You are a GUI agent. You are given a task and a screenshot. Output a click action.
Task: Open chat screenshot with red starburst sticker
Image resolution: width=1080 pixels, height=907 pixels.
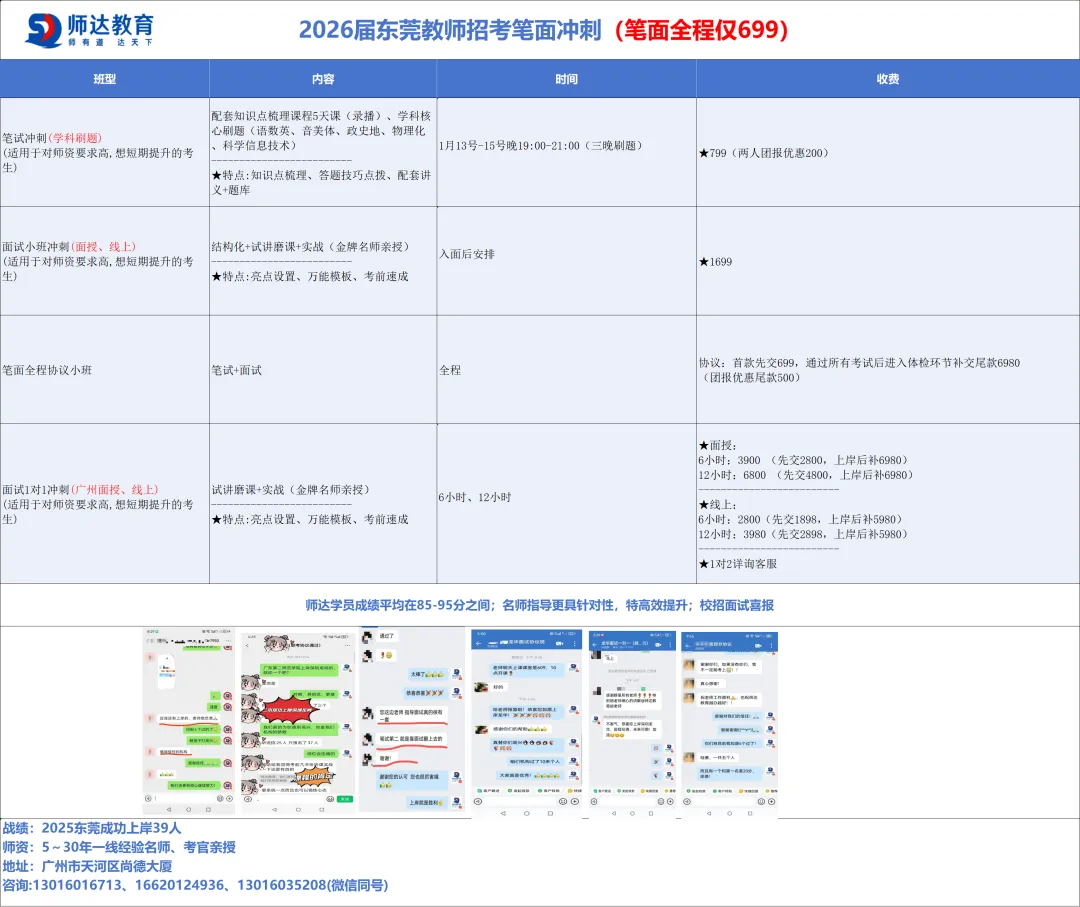click(x=298, y=723)
